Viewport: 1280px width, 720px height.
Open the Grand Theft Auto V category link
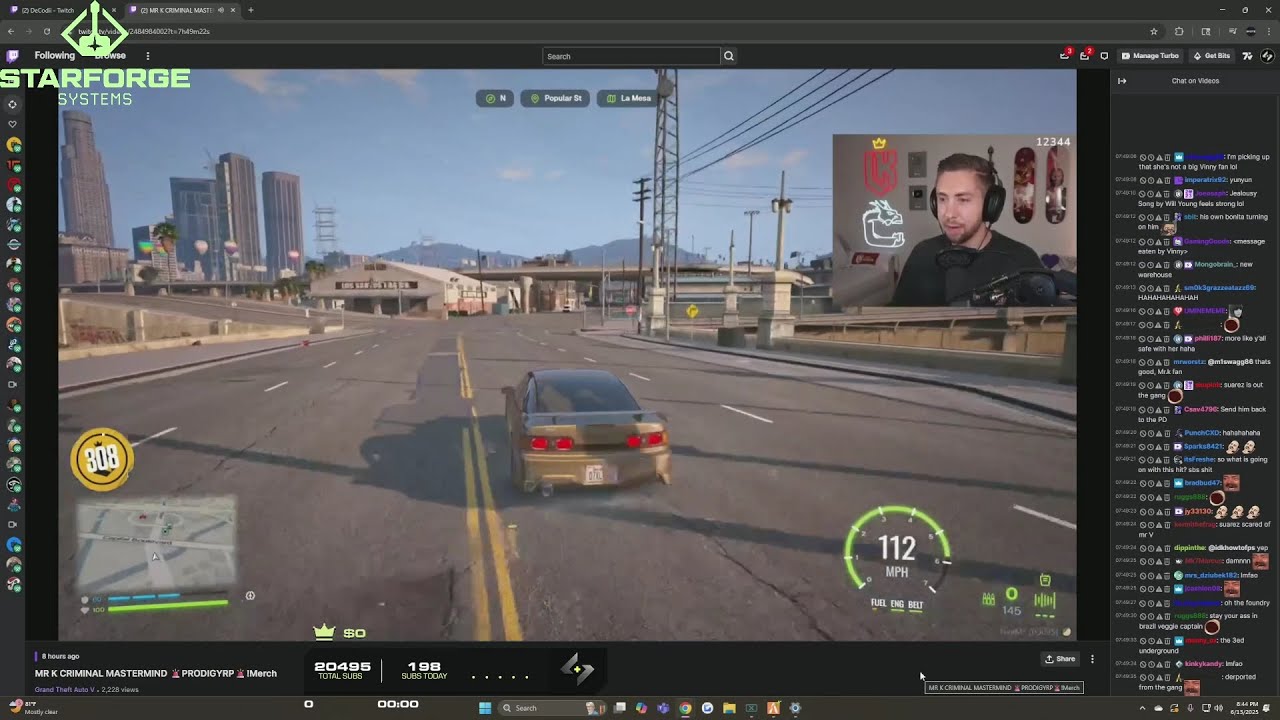65,689
